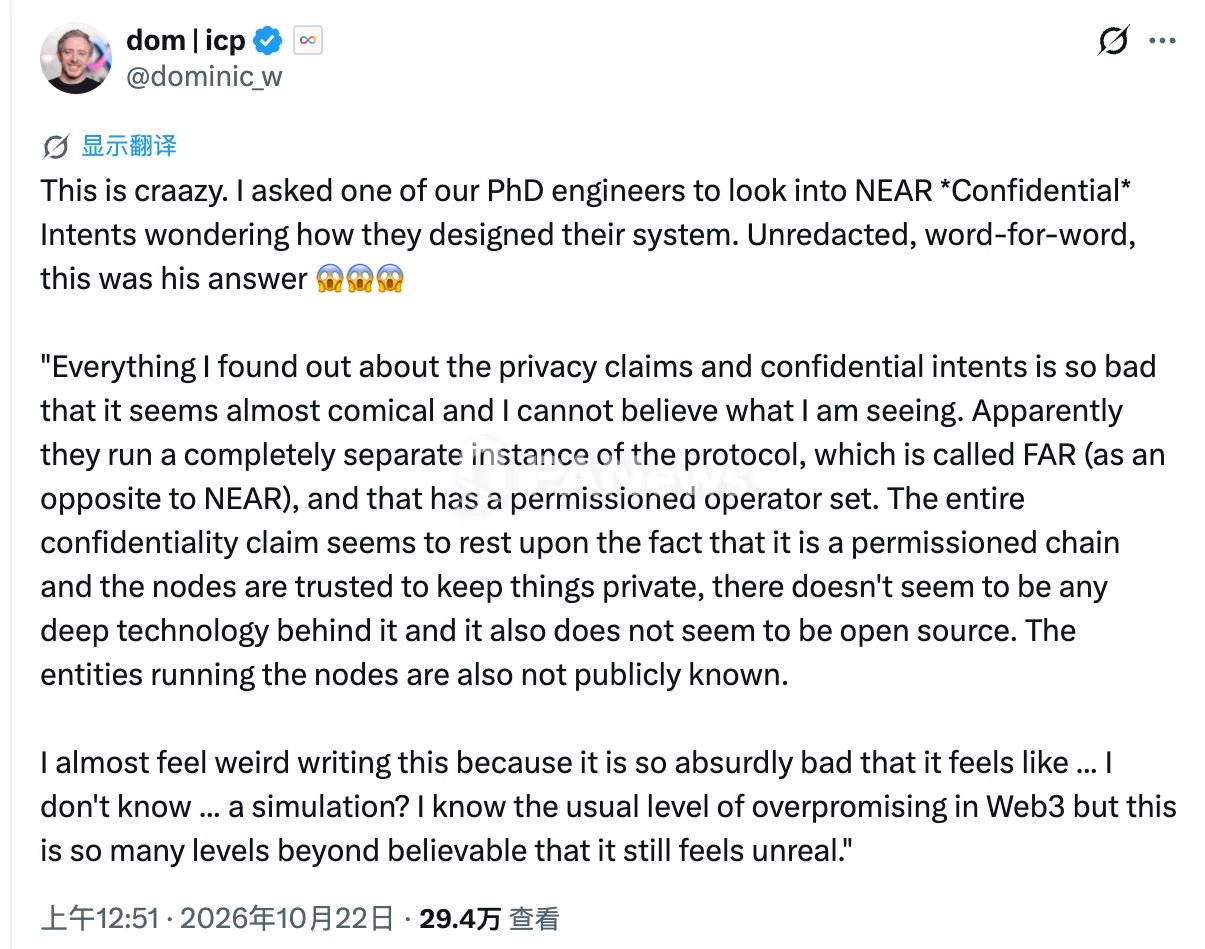The height and width of the screenshot is (949, 1205).
Task: Click the middle screaming face emoji
Action: point(360,278)
